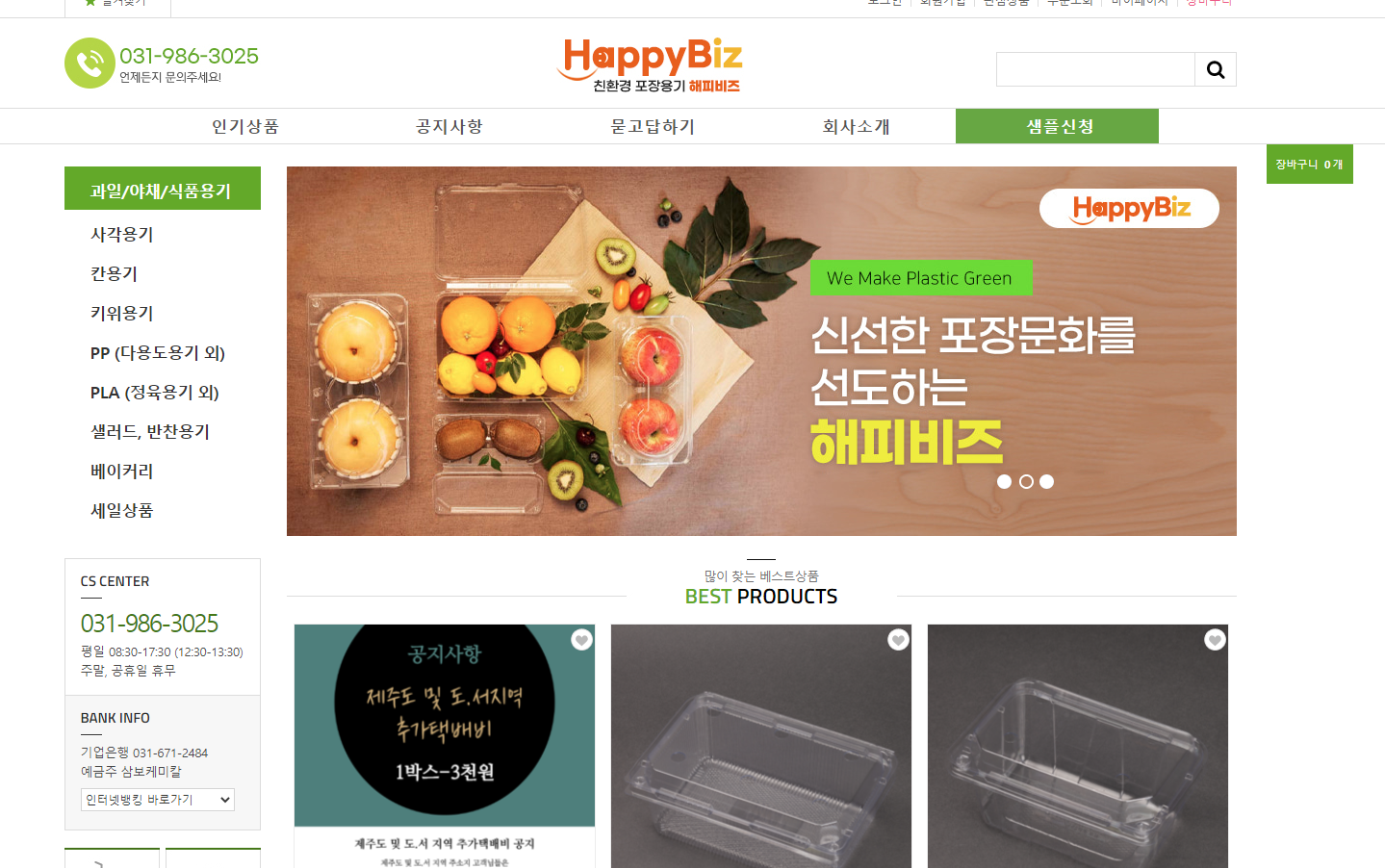This screenshot has height=868, width=1385.
Task: Click the HappyBiz logo in header
Action: coord(650,64)
